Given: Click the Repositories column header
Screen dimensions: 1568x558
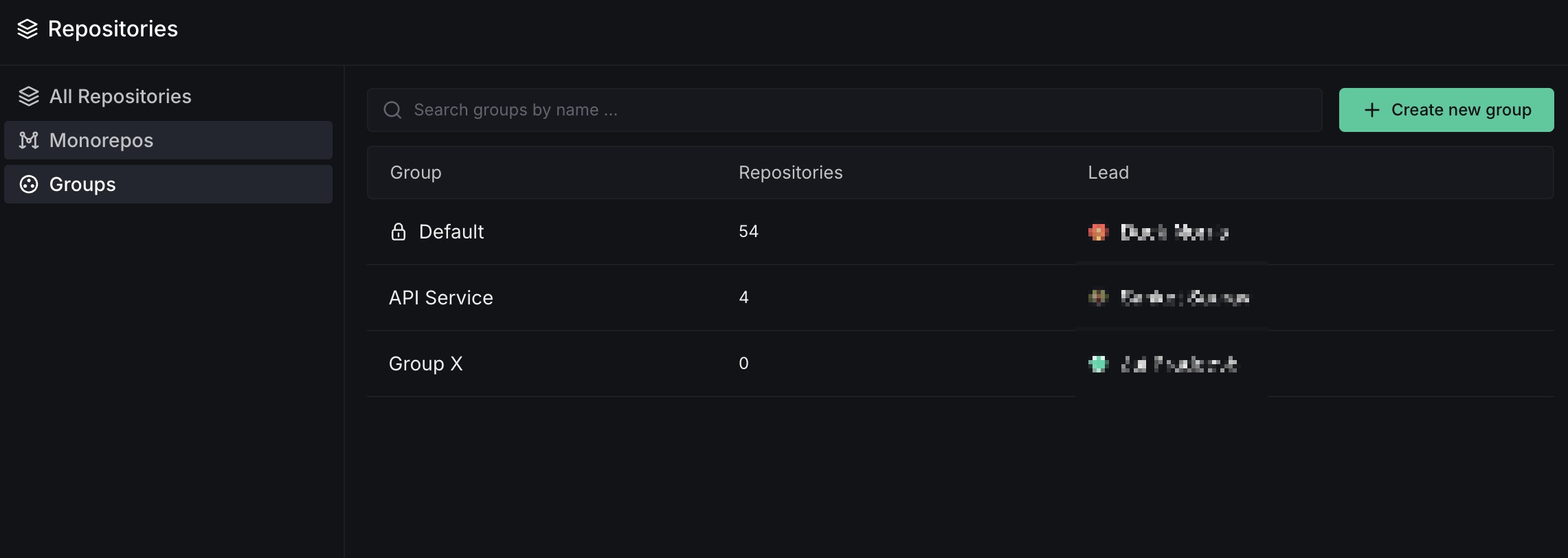Looking at the screenshot, I should (790, 172).
